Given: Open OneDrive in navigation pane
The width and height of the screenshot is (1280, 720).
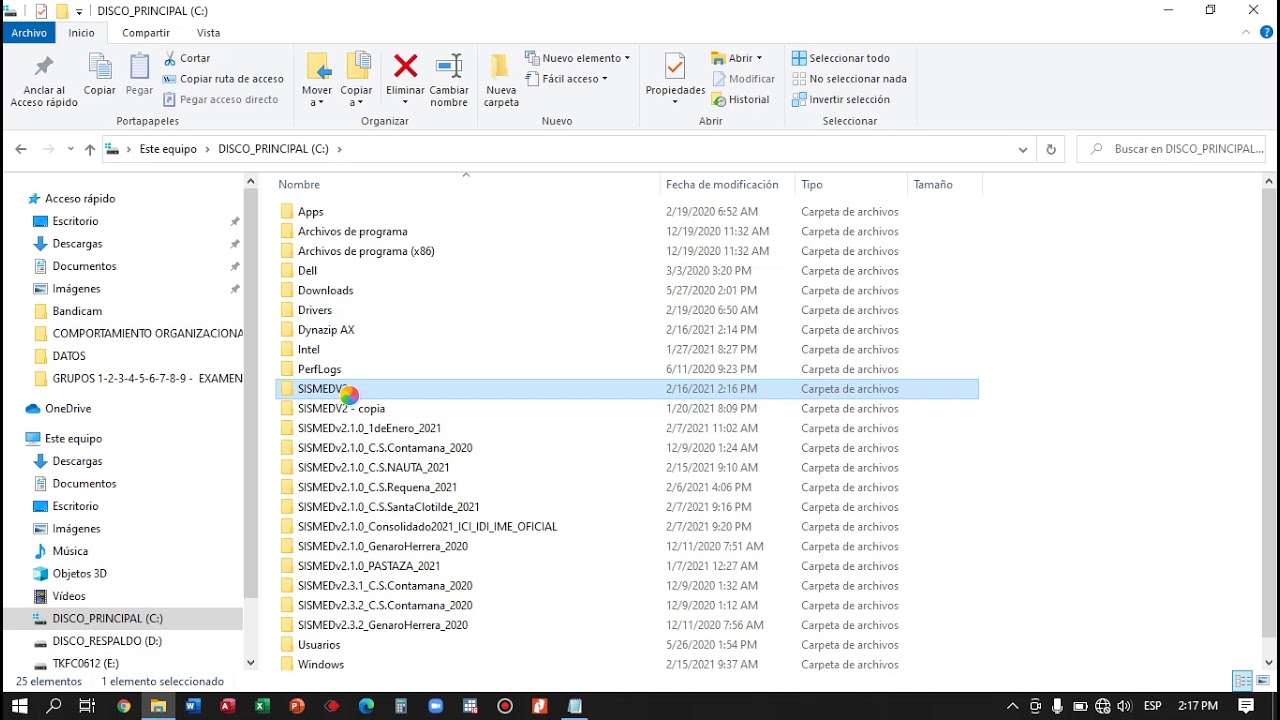Looking at the screenshot, I should pyautogui.click(x=68, y=409).
